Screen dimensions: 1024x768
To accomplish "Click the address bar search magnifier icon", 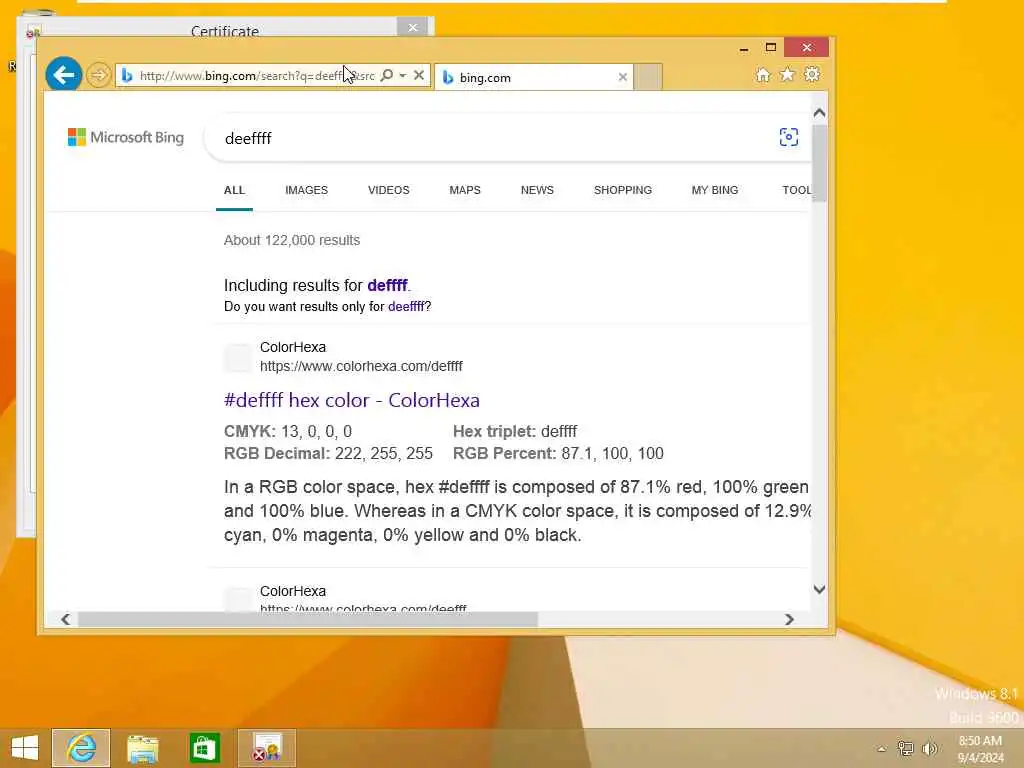I will (x=387, y=75).
